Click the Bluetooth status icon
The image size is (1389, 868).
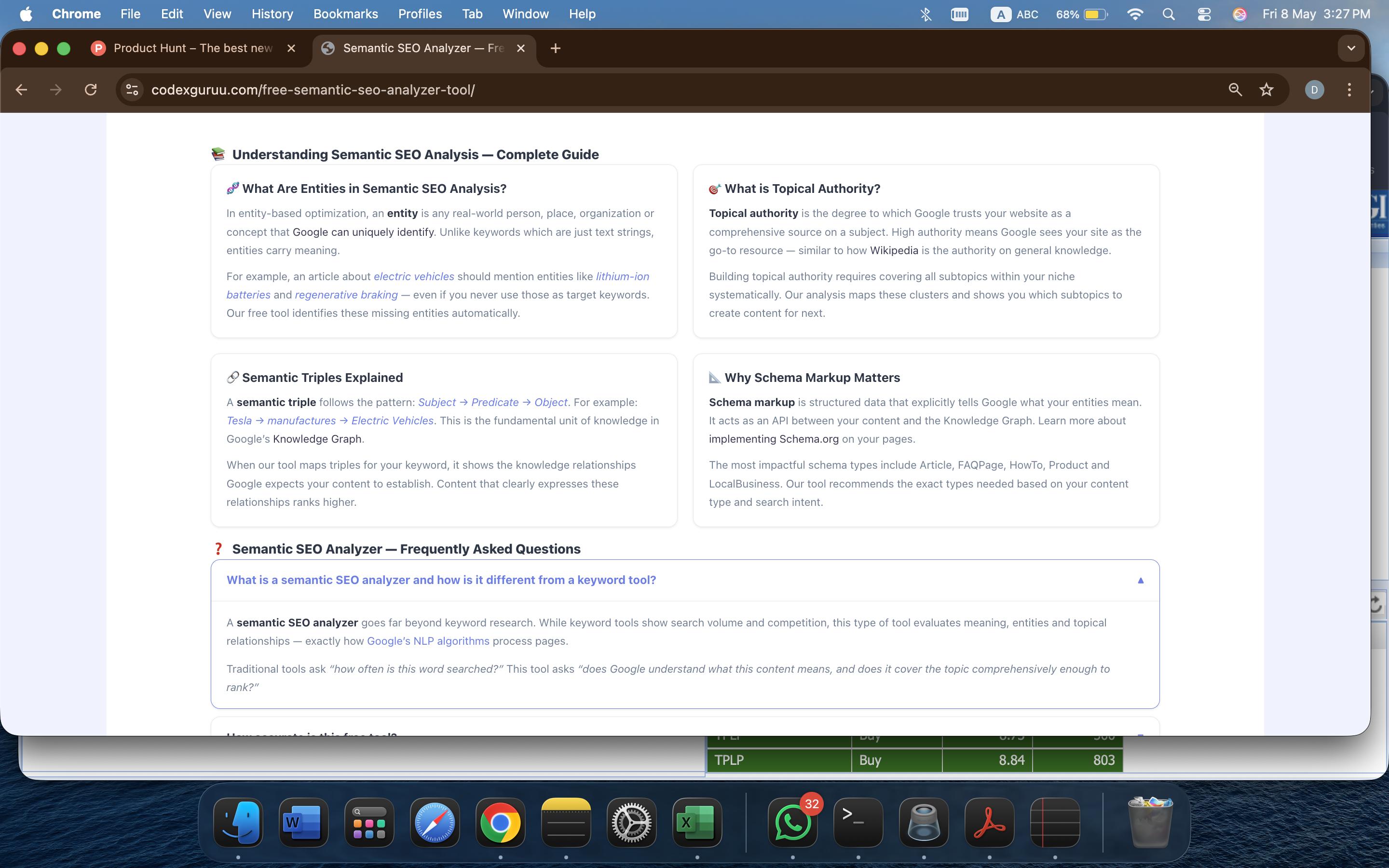[x=925, y=14]
